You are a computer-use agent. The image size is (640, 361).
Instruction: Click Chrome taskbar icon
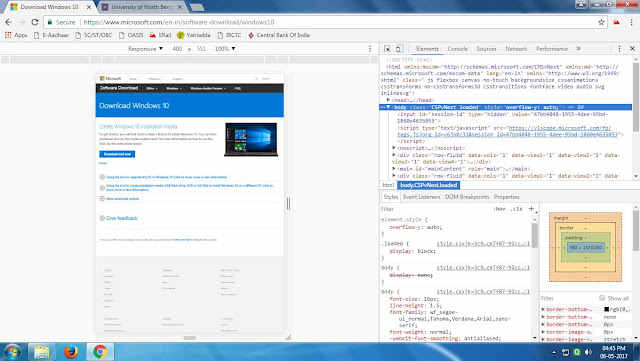click(100, 352)
